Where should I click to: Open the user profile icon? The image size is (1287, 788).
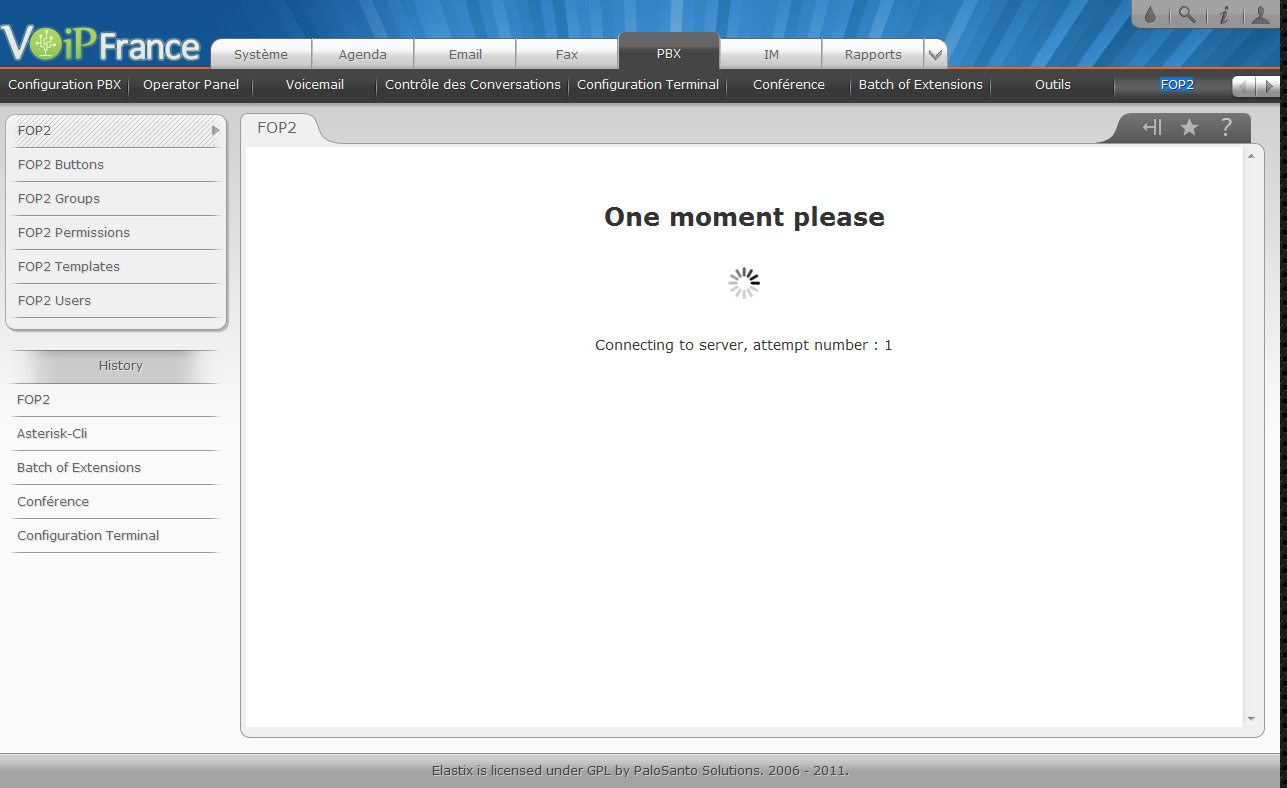click(1260, 15)
